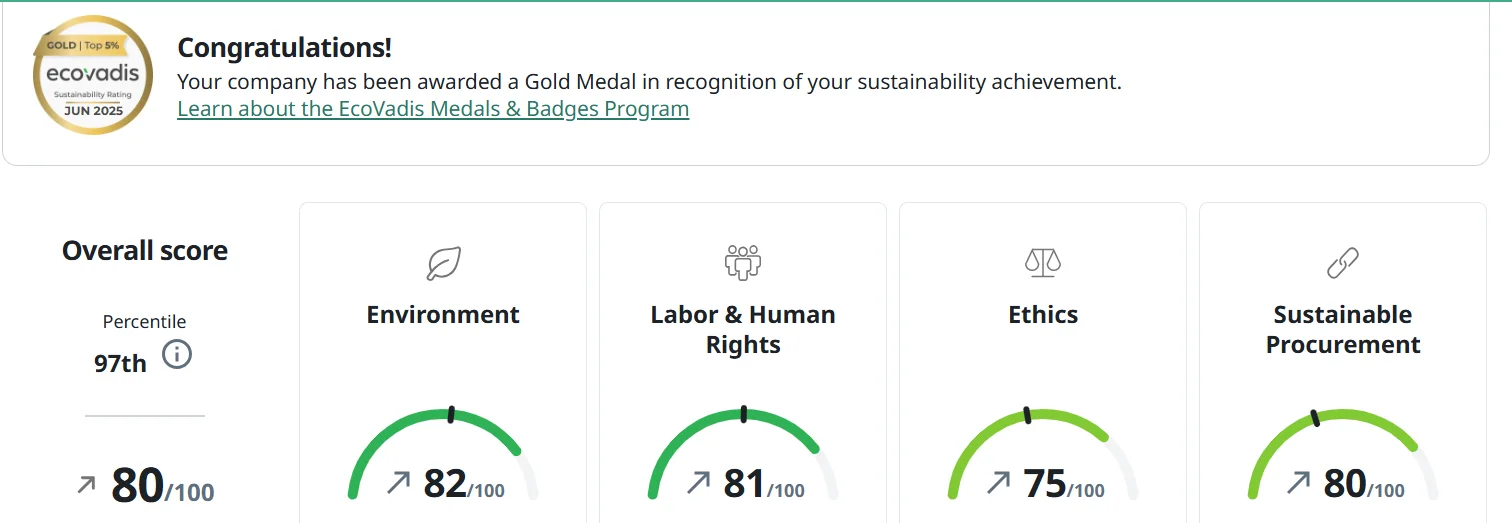Select the Labor & Human Rights heading
Screen dimensions: 1512x523
pyautogui.click(x=743, y=329)
